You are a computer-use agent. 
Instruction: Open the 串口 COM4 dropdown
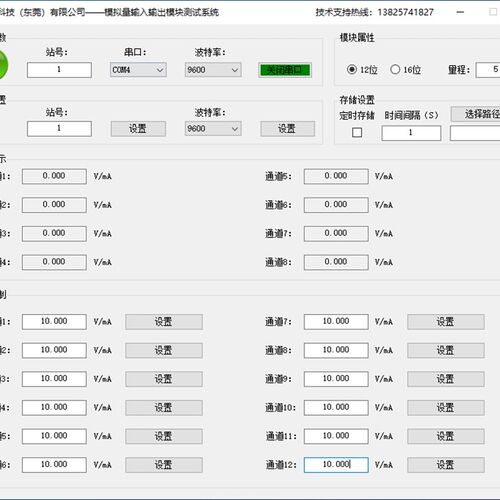click(138, 70)
